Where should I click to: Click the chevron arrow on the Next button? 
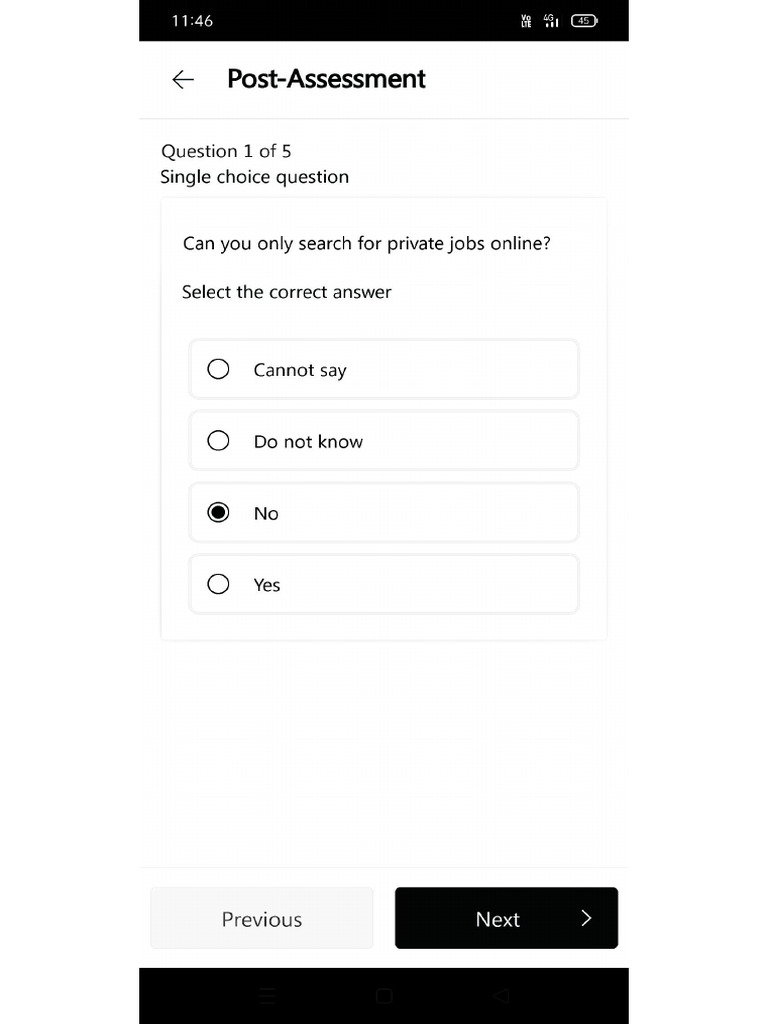pos(586,918)
